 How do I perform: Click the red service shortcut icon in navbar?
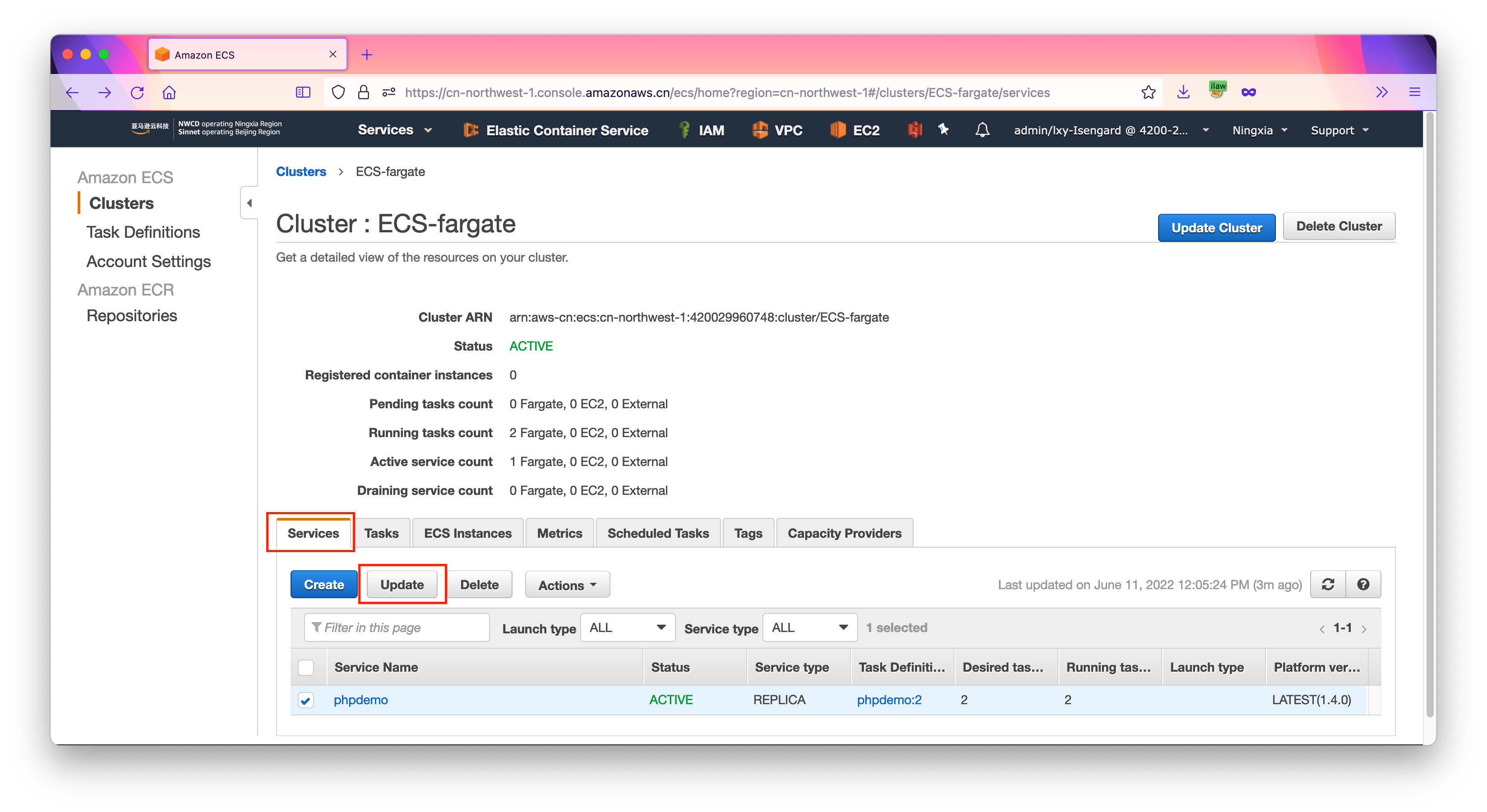point(914,130)
